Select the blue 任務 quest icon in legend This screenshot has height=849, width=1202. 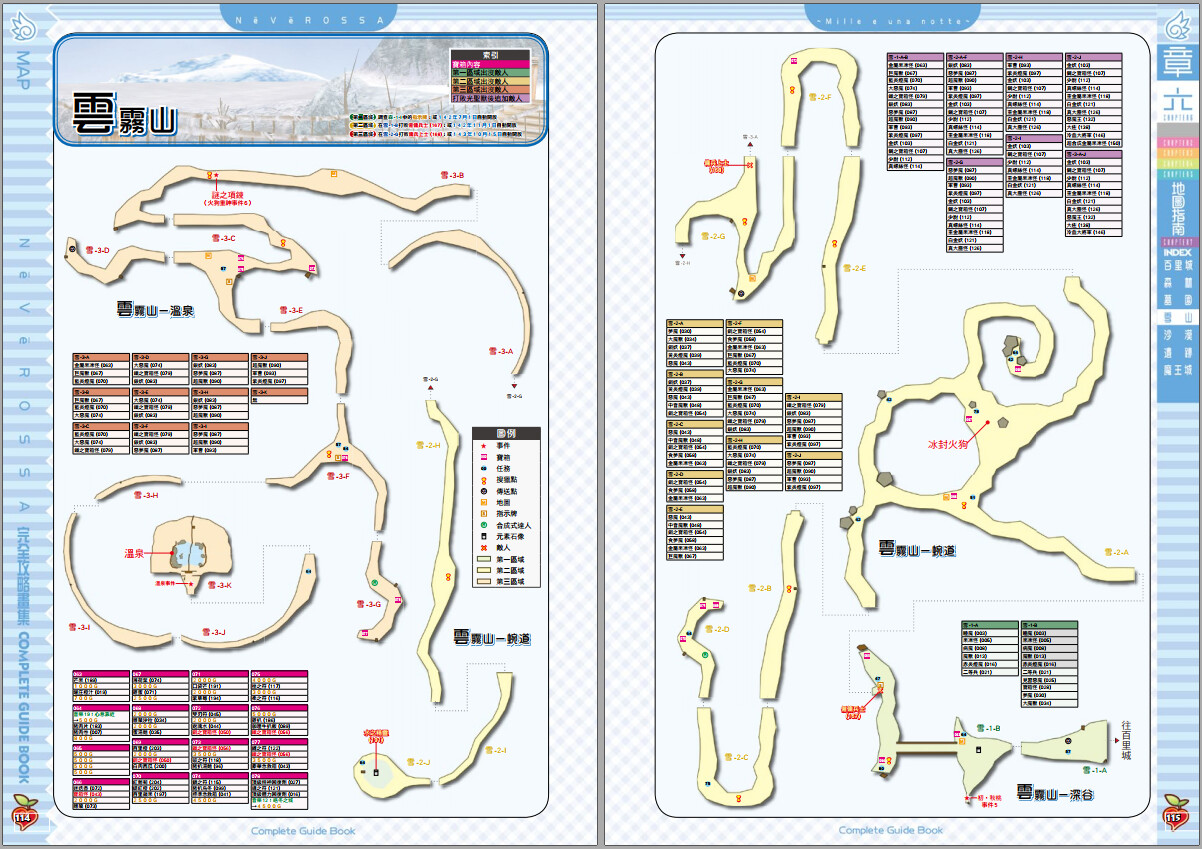click(484, 469)
